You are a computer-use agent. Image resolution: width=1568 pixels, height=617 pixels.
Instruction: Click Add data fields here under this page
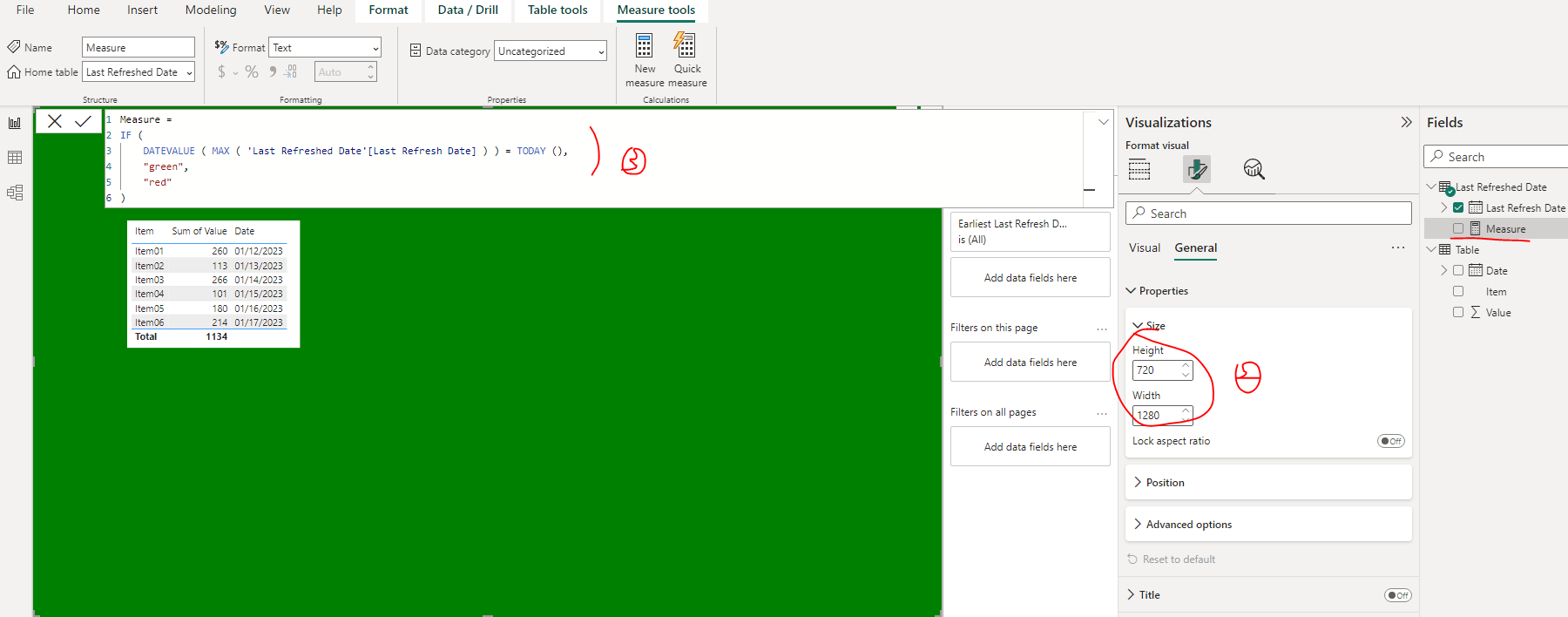point(1031,362)
